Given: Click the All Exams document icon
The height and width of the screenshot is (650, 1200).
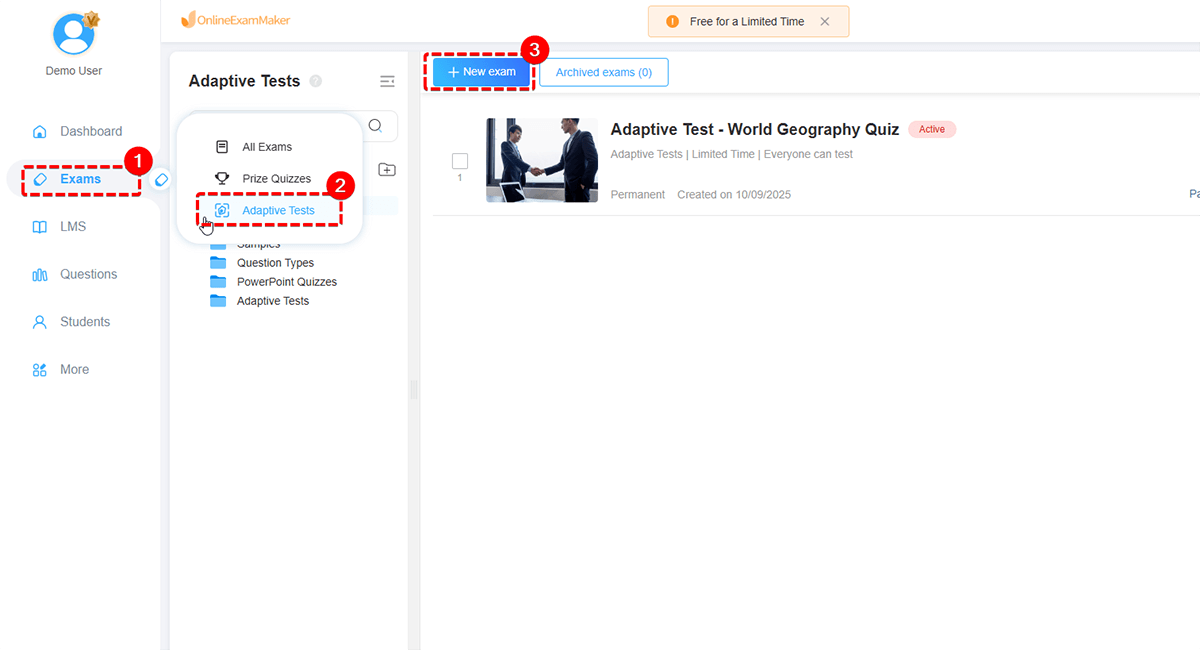Looking at the screenshot, I should point(222,146).
